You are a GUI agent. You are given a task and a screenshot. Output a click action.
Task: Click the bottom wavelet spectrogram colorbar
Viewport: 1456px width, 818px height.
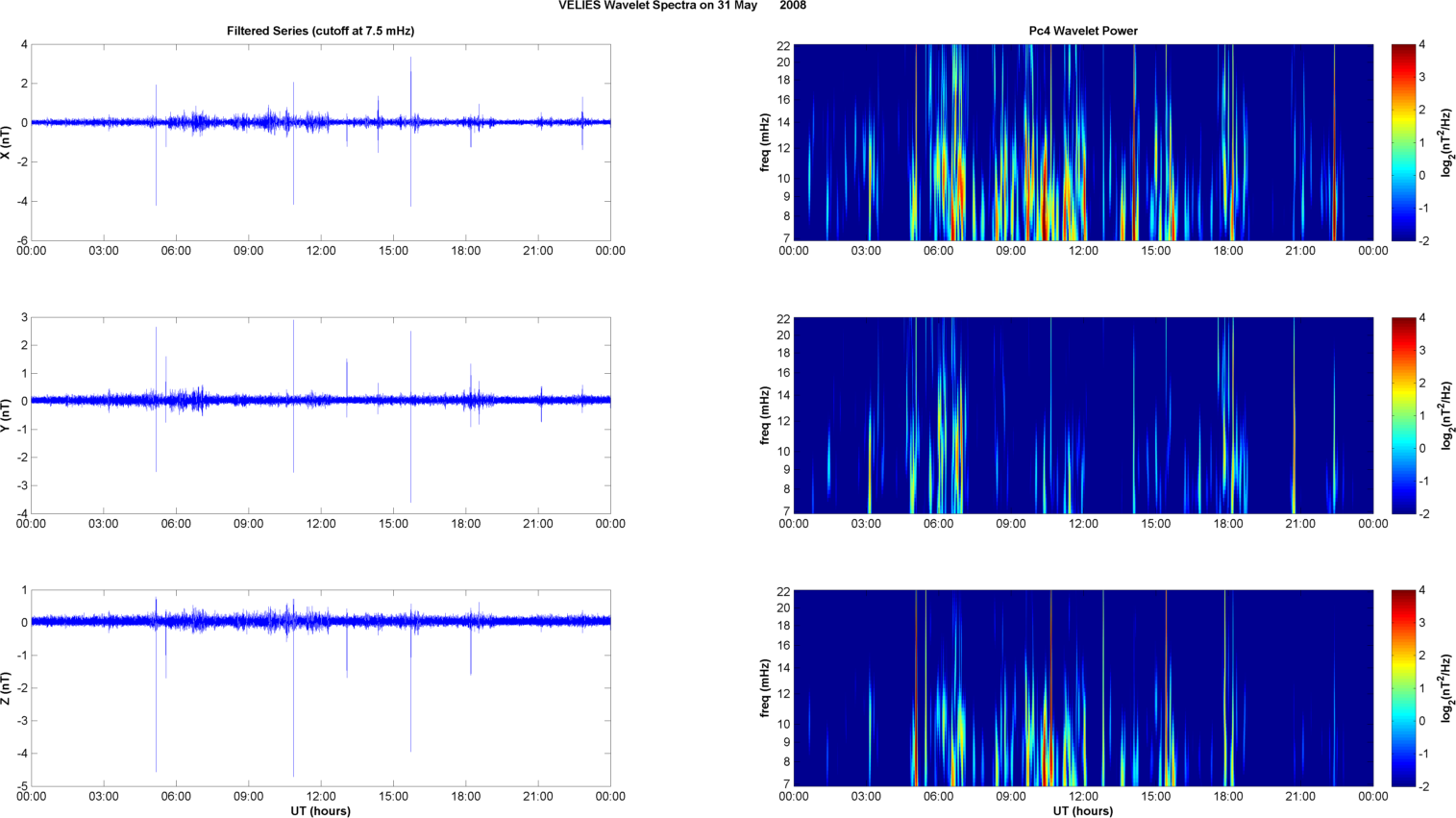1403,688
